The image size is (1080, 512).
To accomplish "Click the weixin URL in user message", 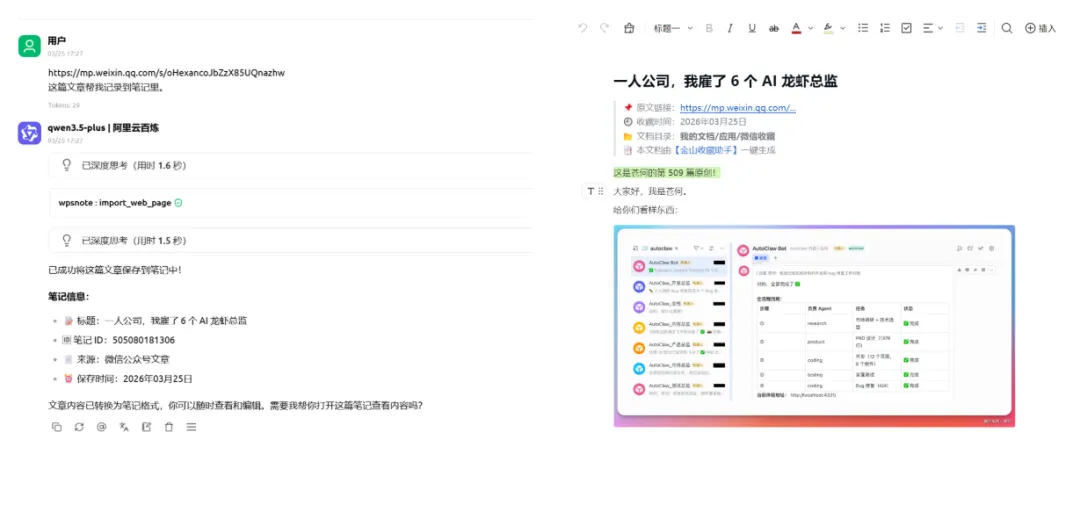I will (166, 72).
